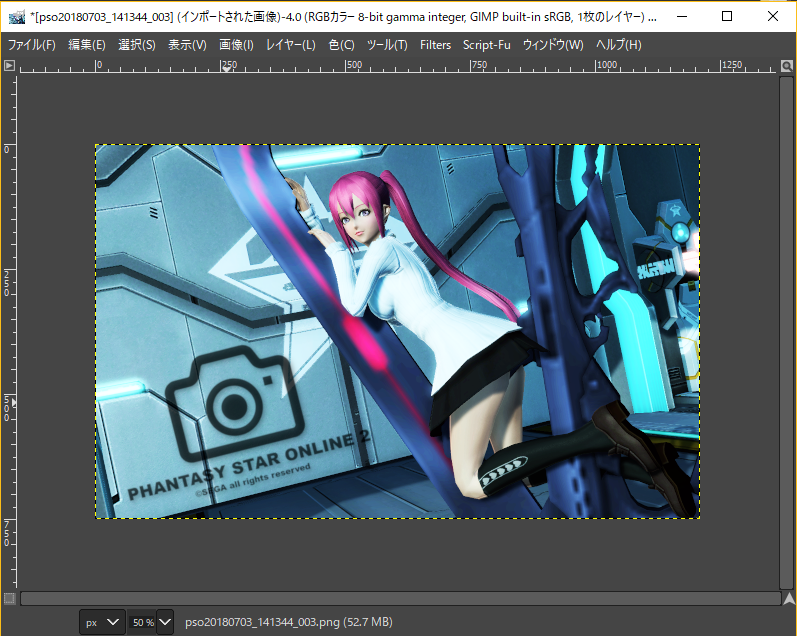Open the ヘルプ(H) menu
The image size is (797, 636).
tap(619, 45)
